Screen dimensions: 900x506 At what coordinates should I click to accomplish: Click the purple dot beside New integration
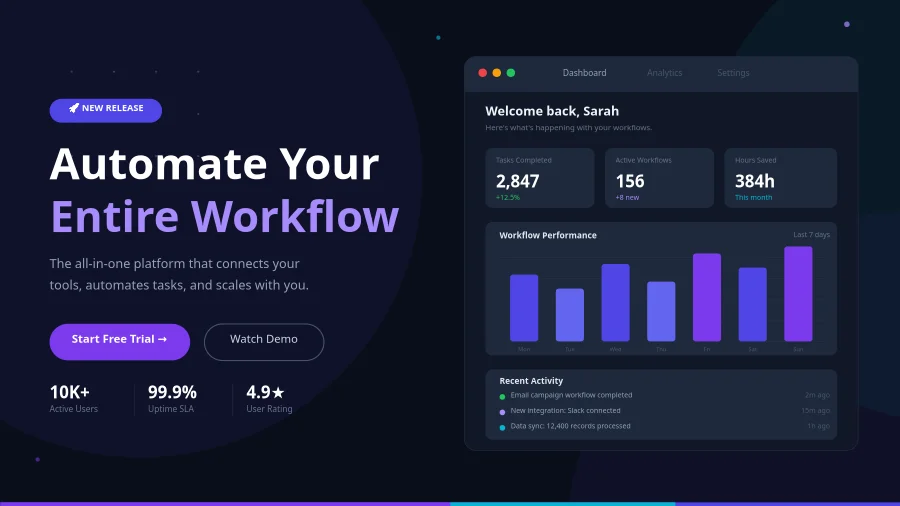(502, 412)
